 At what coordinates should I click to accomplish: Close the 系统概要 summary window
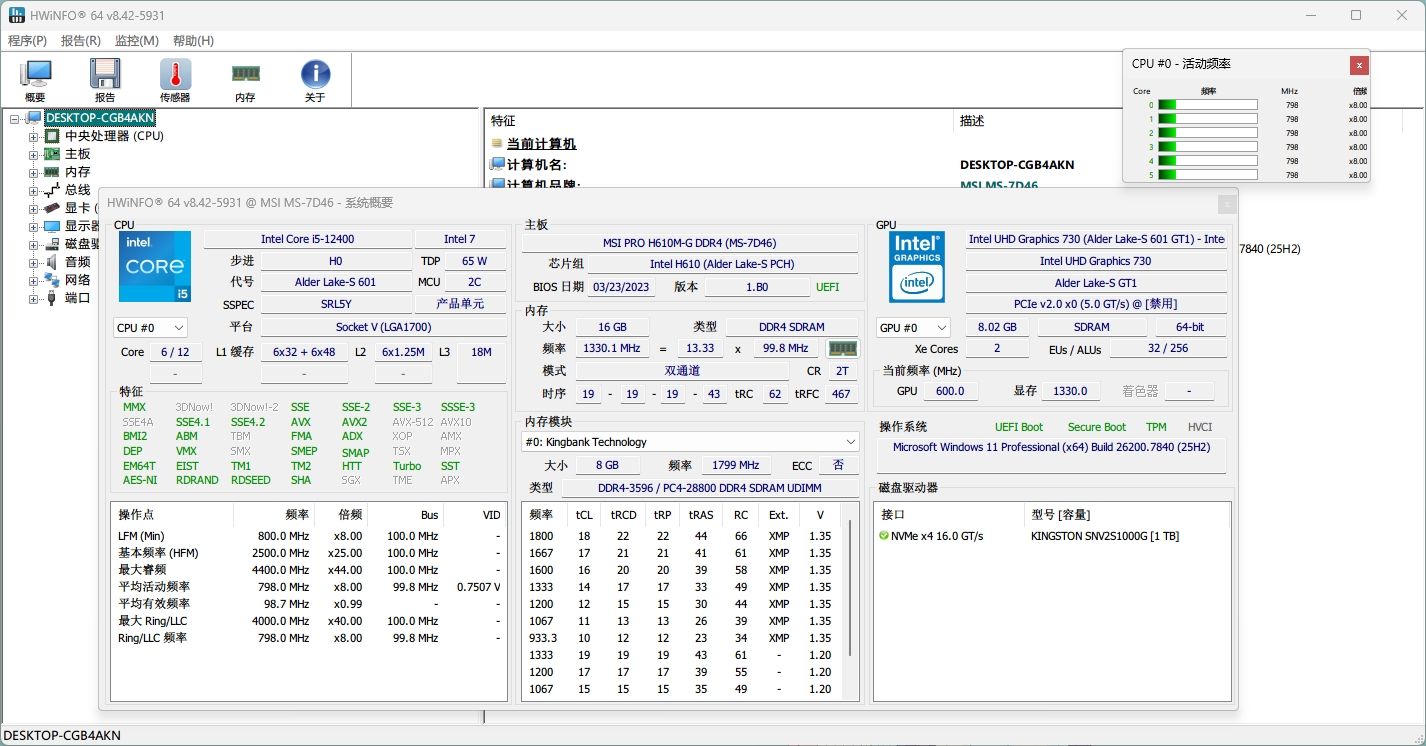(1227, 204)
